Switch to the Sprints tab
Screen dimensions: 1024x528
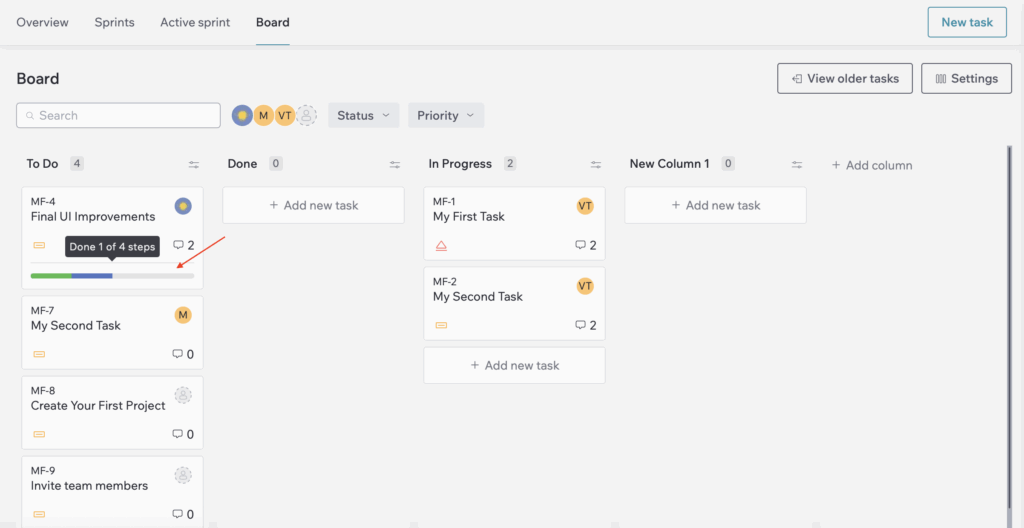pos(114,22)
